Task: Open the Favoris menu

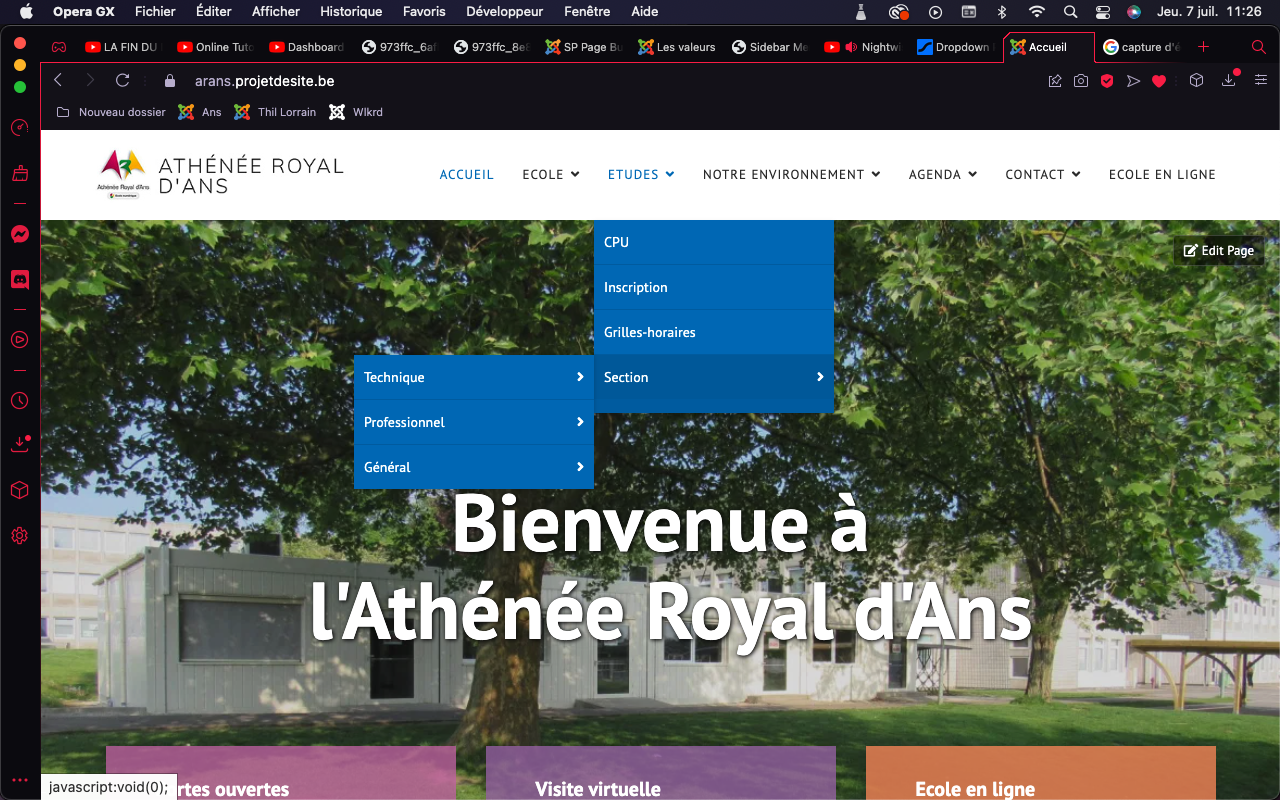Action: (424, 12)
